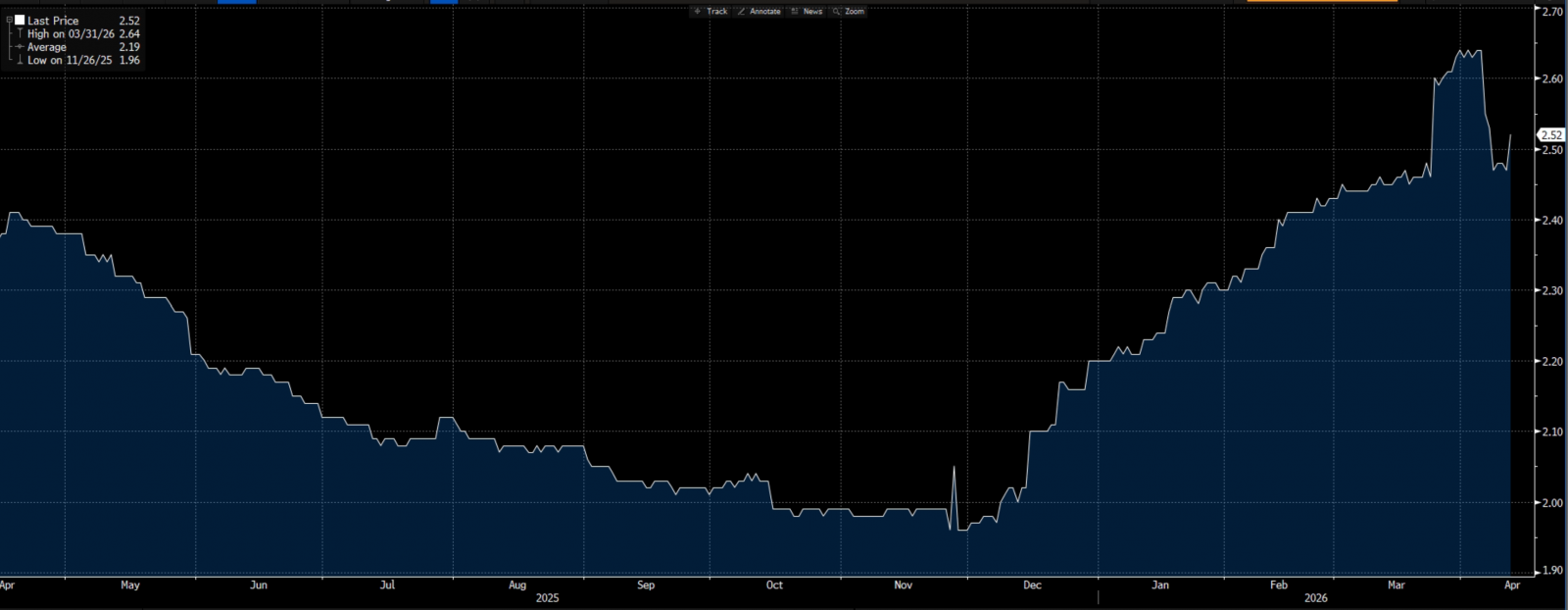Click the High marker icon in legend

[20, 33]
